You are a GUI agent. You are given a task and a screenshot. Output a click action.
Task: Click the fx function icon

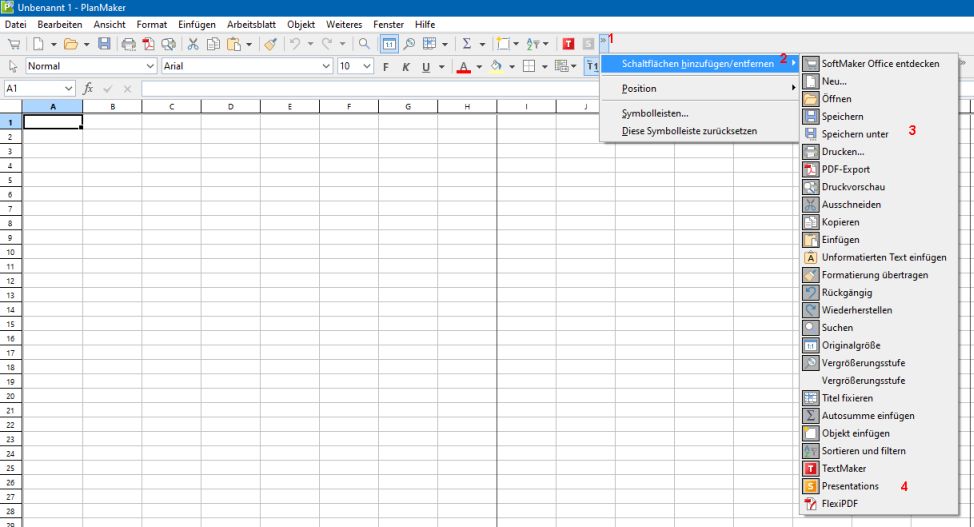pyautogui.click(x=88, y=89)
